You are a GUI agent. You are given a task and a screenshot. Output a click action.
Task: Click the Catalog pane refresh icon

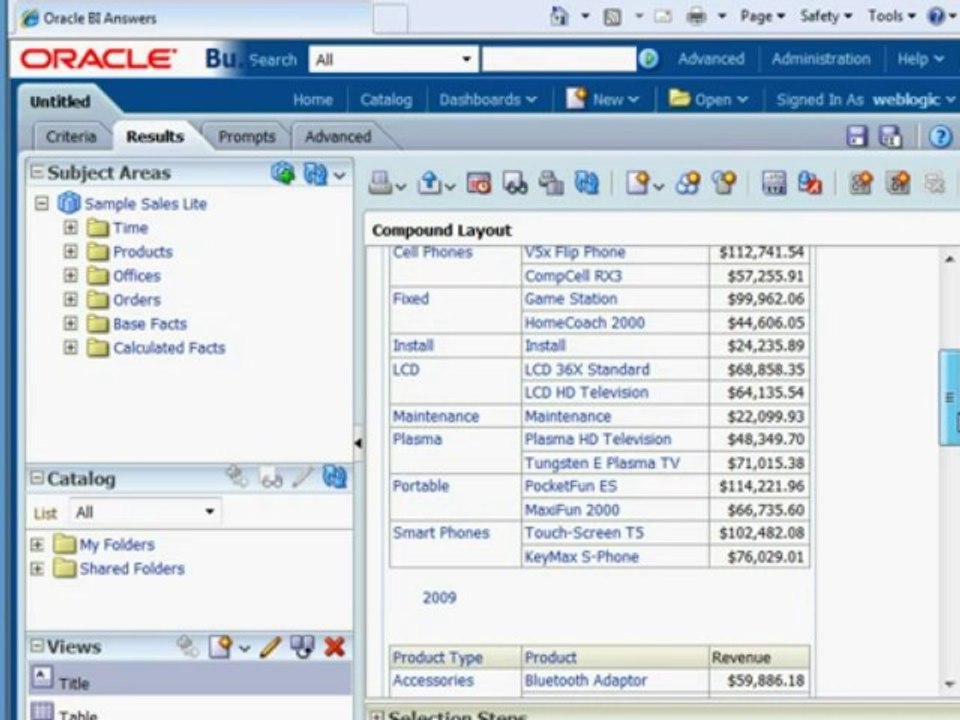pyautogui.click(x=334, y=477)
